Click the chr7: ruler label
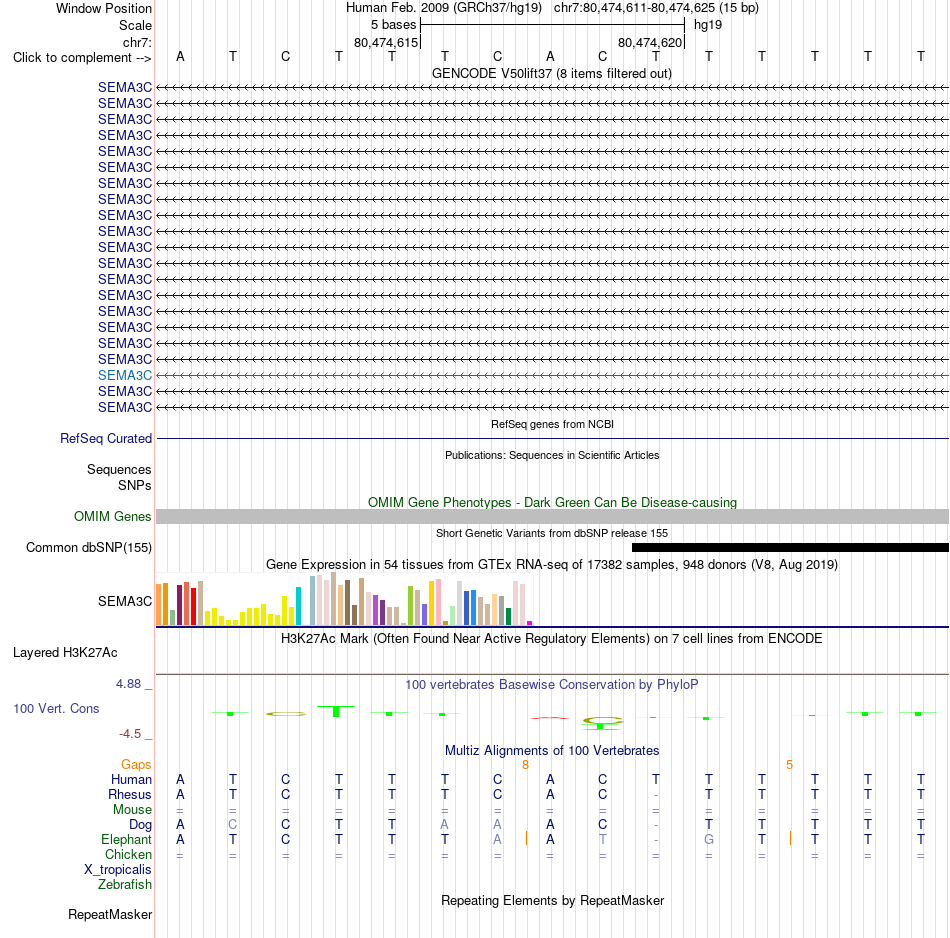Image resolution: width=950 pixels, height=938 pixels. pos(137,42)
